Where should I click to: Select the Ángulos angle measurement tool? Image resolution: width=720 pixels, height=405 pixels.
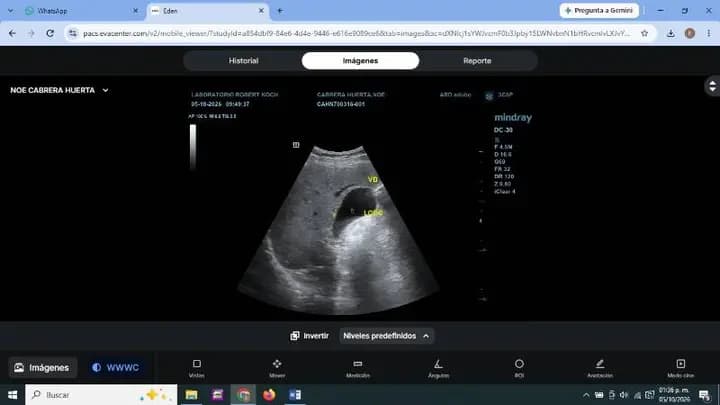(439, 368)
